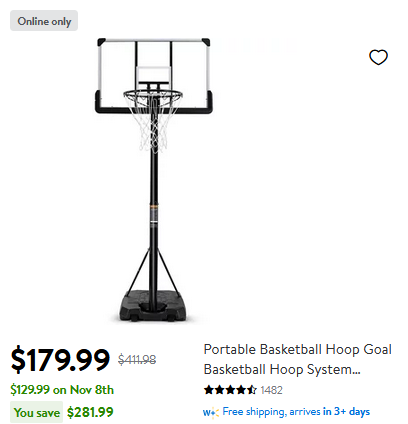
Task: Open the basketball hoop product image
Action: click(x=153, y=180)
